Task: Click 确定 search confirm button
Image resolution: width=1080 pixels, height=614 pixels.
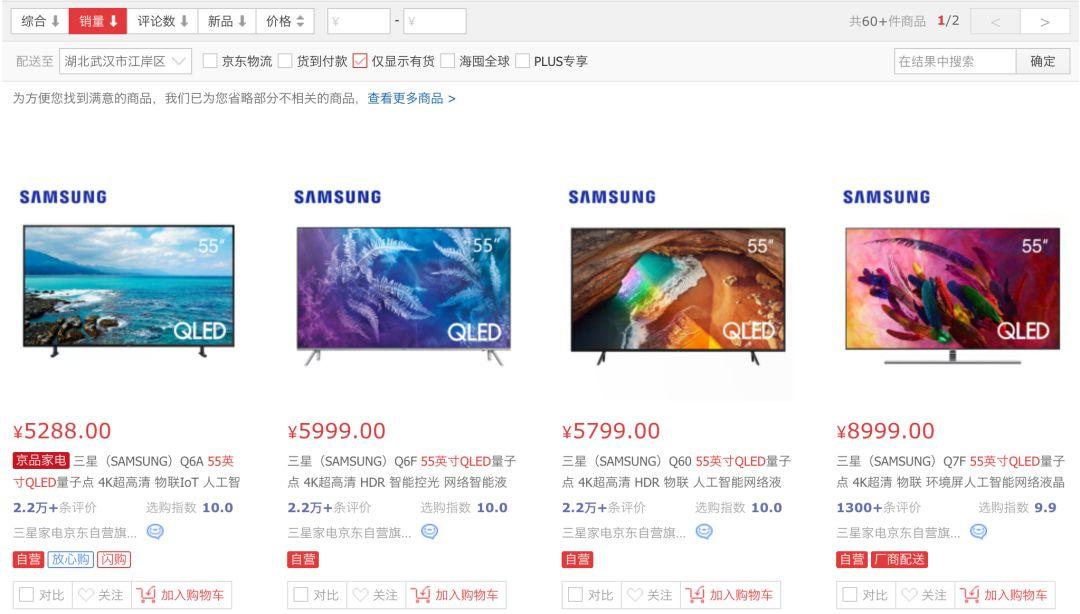Action: click(x=1042, y=61)
